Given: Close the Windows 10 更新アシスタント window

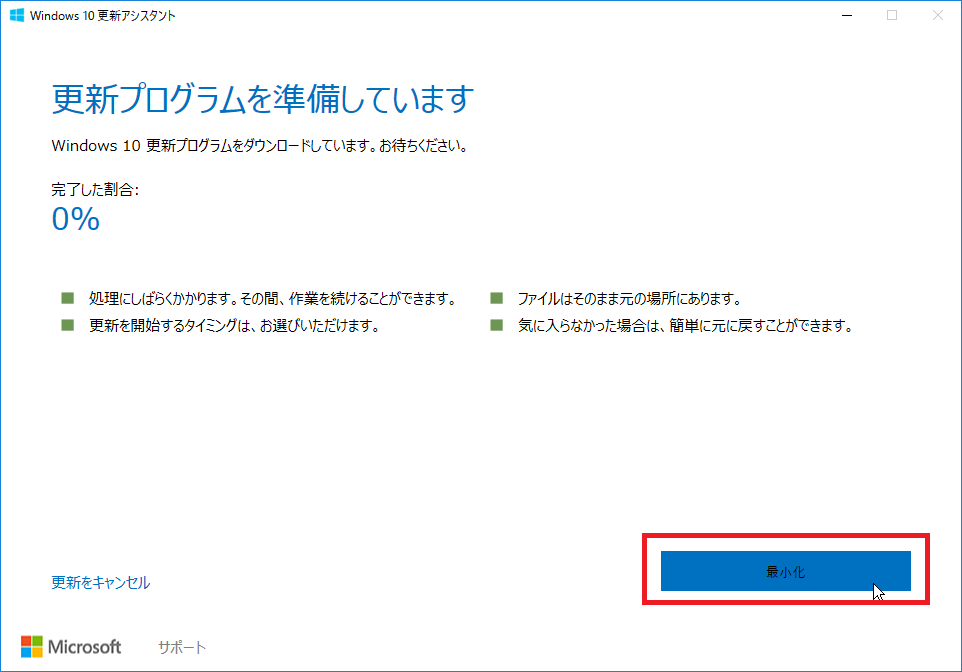Looking at the screenshot, I should coord(937,15).
